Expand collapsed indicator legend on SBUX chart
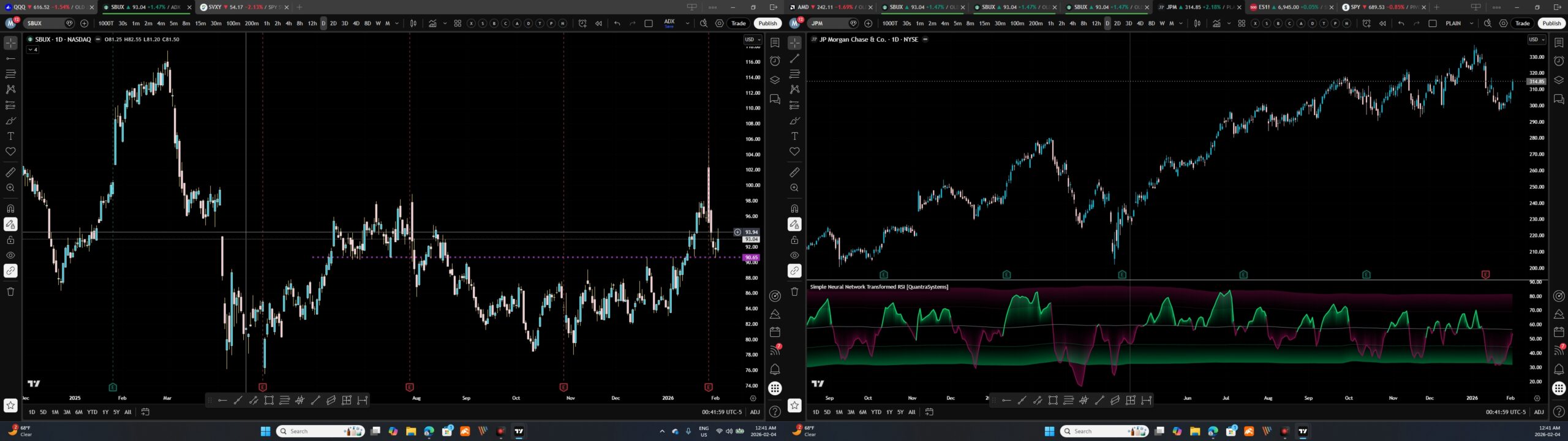 (x=32, y=50)
